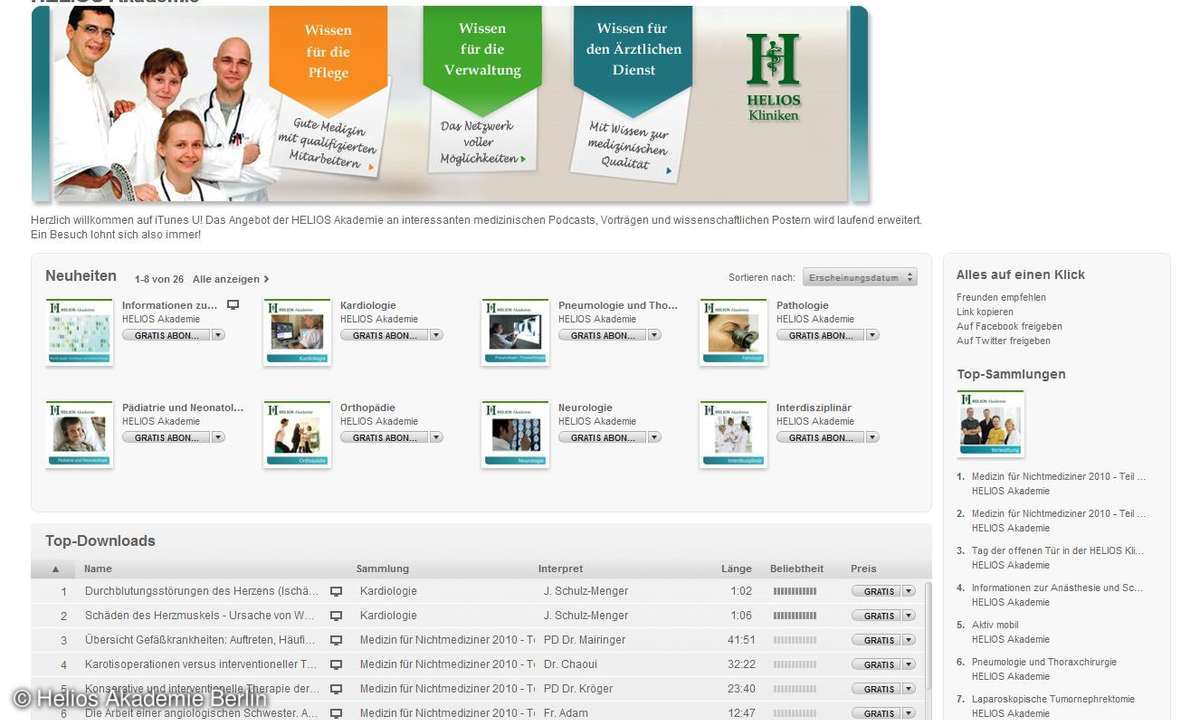
Task: Click the HELIOS Kliniken logo in banner
Action: 774,77
